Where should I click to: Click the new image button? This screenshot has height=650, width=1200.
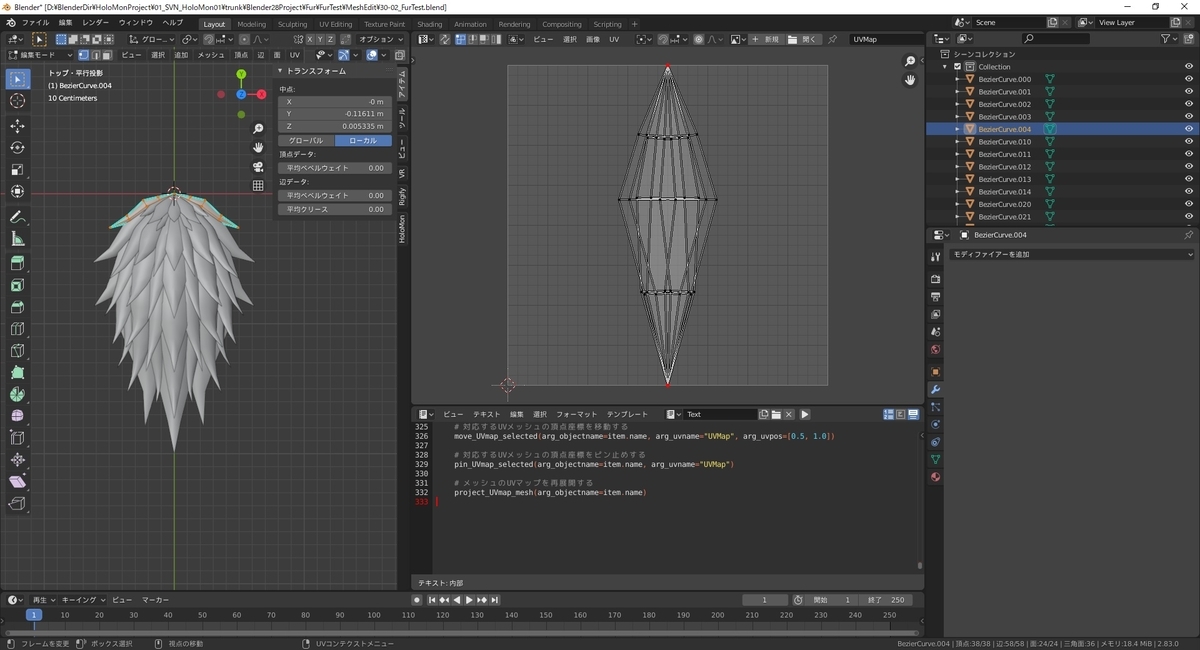point(765,39)
